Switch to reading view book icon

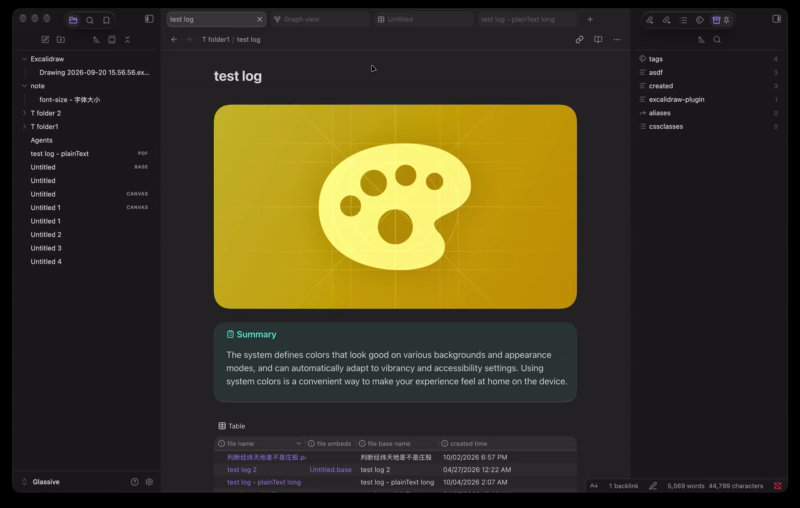click(598, 39)
